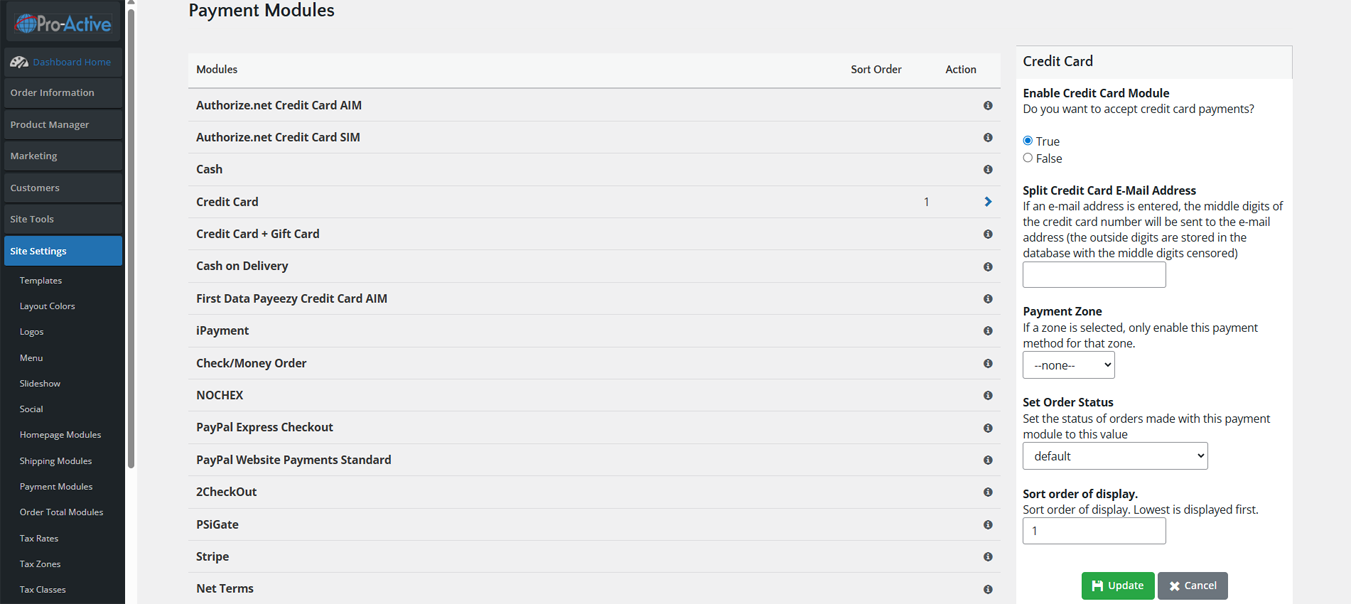Click Sort order of display field
The width and height of the screenshot is (1351, 604).
[1094, 531]
